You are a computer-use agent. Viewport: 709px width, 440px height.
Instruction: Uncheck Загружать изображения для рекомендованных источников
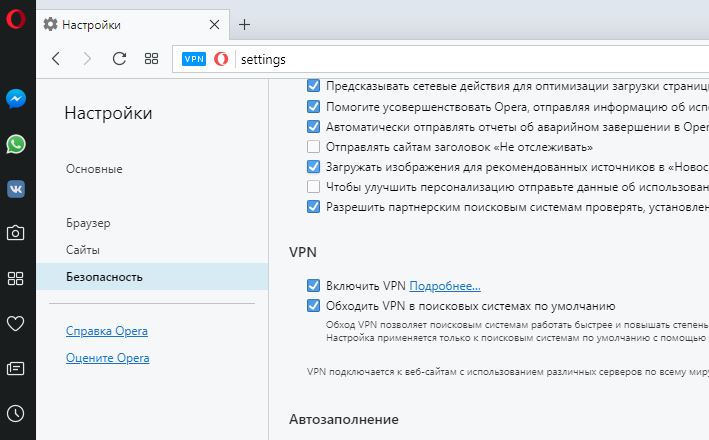[x=313, y=167]
